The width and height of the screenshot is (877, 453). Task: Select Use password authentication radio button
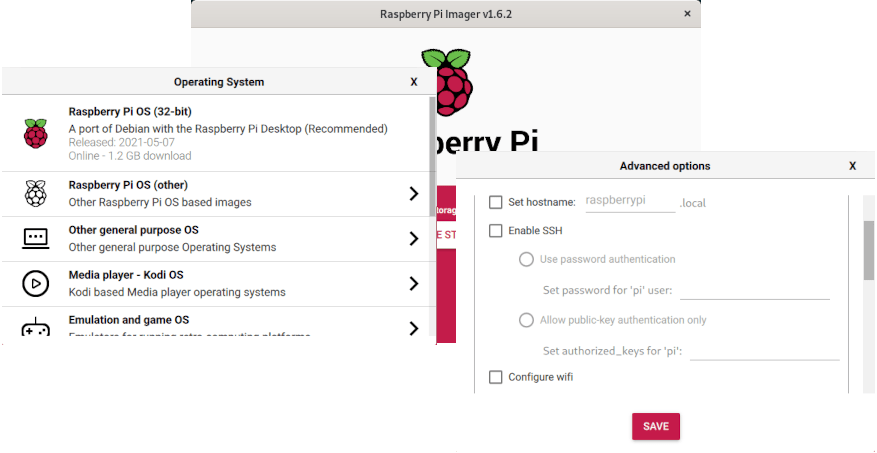pos(526,259)
